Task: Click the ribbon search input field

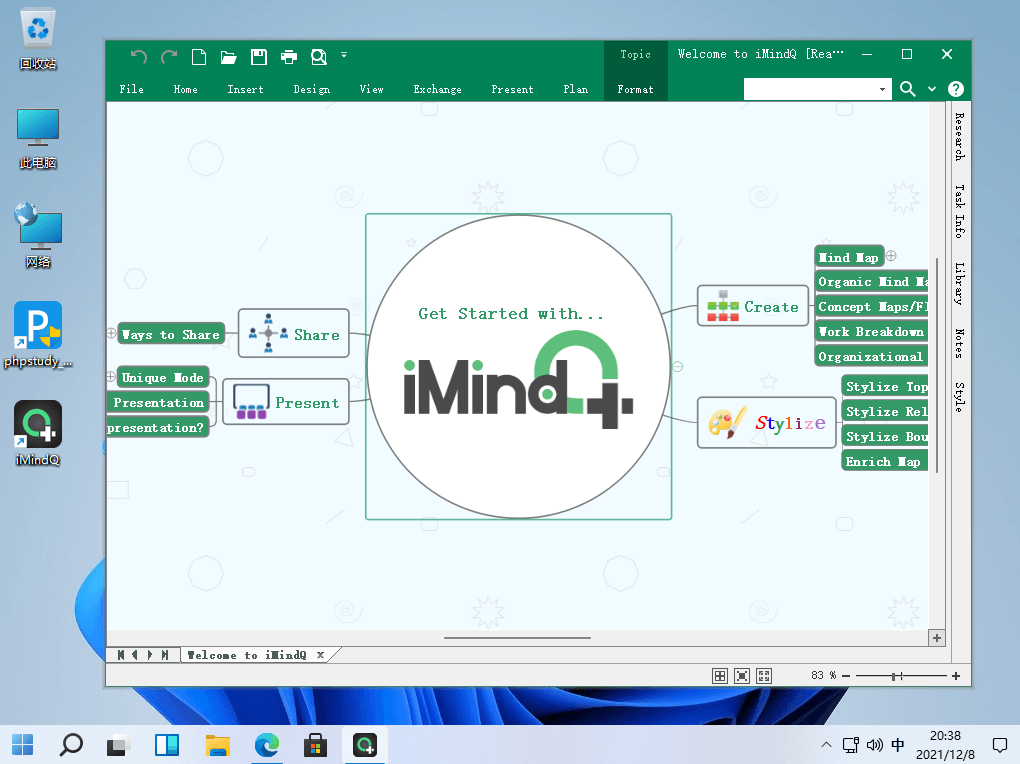Action: (810, 89)
